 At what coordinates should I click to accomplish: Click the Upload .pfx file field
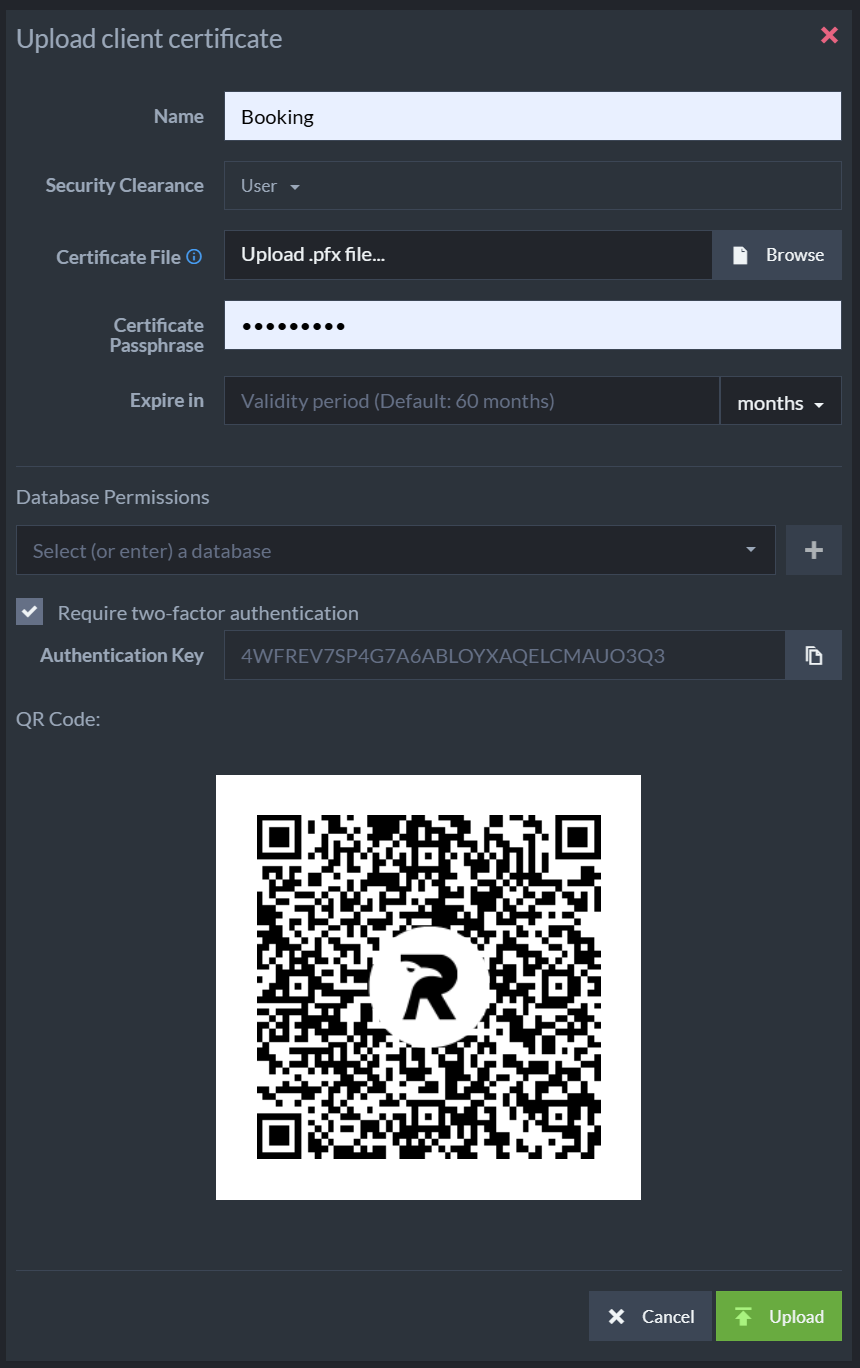pos(468,255)
